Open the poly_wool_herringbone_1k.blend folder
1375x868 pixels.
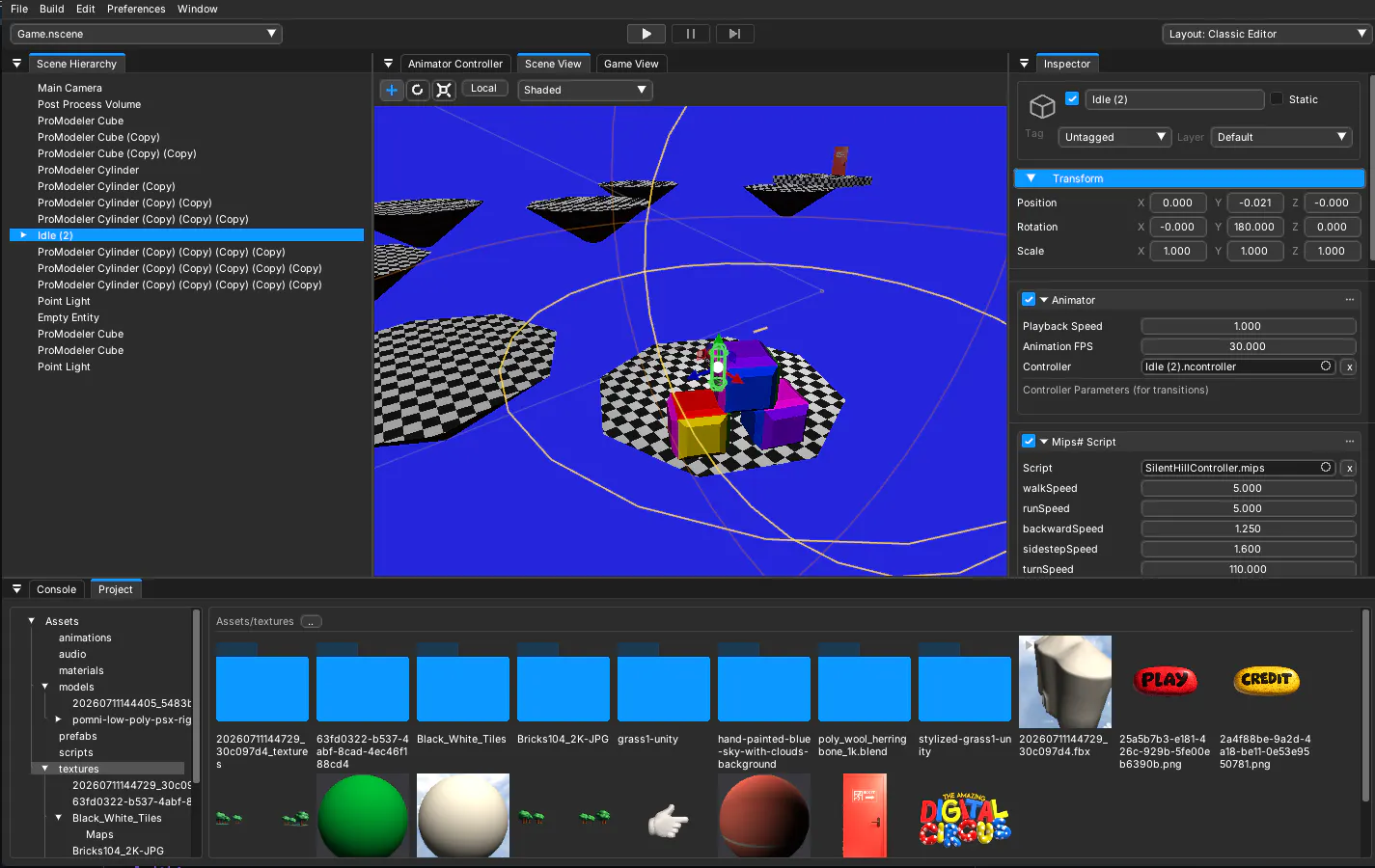point(865,683)
